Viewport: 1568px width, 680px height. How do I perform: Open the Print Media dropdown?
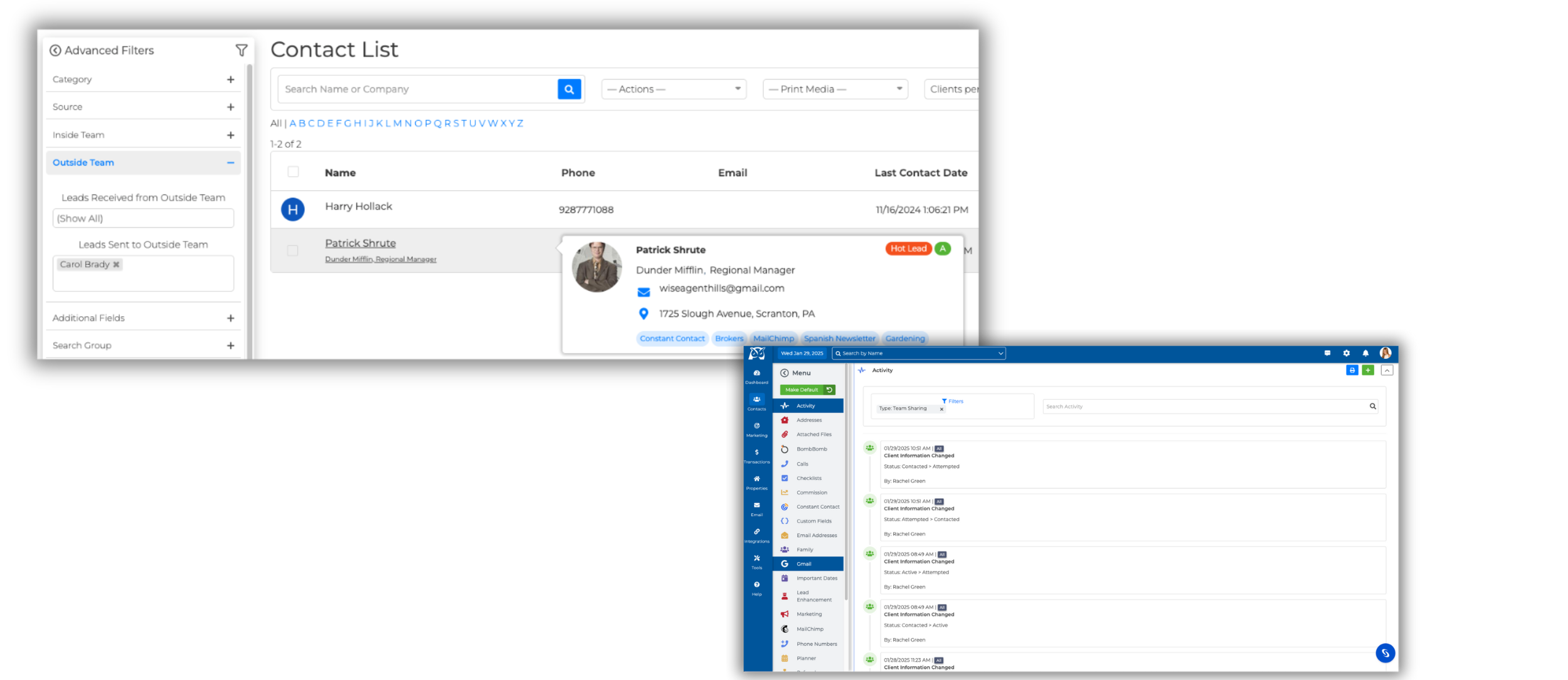point(835,89)
